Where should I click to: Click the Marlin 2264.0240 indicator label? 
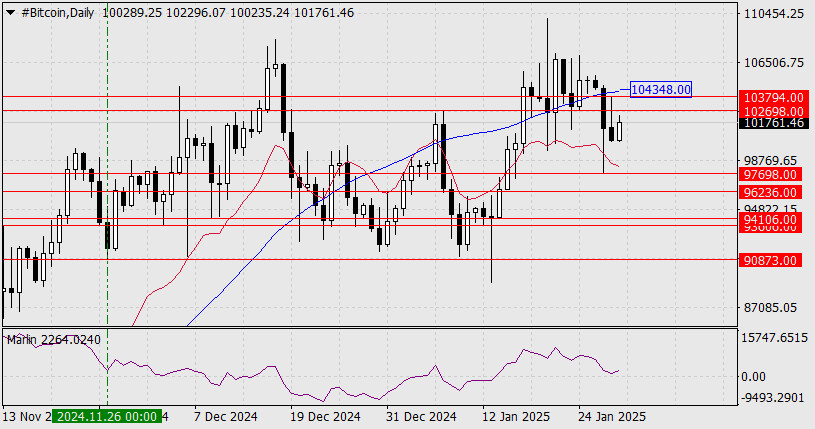[x=54, y=340]
